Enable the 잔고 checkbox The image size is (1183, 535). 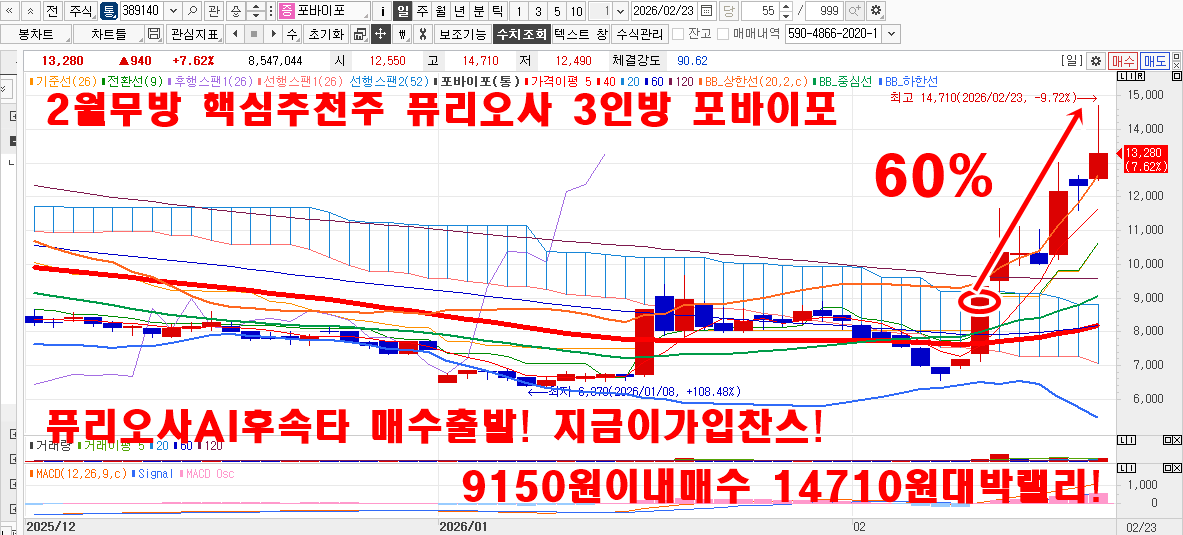[x=678, y=34]
